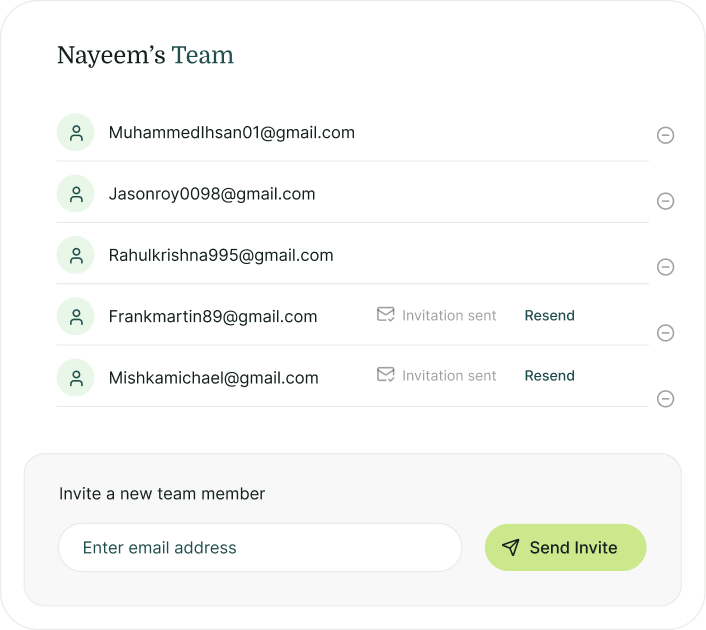The image size is (706, 630).
Task: Click avatar icon beside Rahulkrishna995@gmail.com
Action: point(76,255)
